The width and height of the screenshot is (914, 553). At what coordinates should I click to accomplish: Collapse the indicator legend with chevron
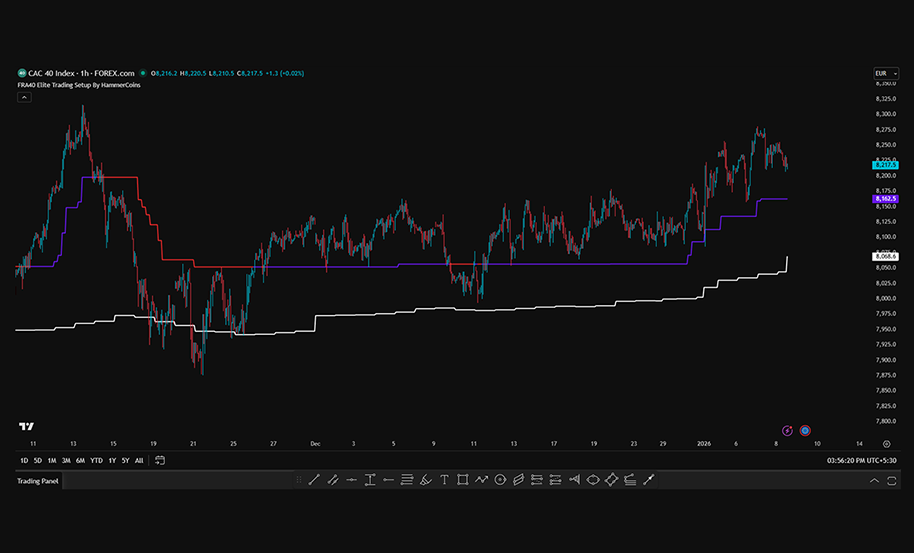click(x=24, y=98)
